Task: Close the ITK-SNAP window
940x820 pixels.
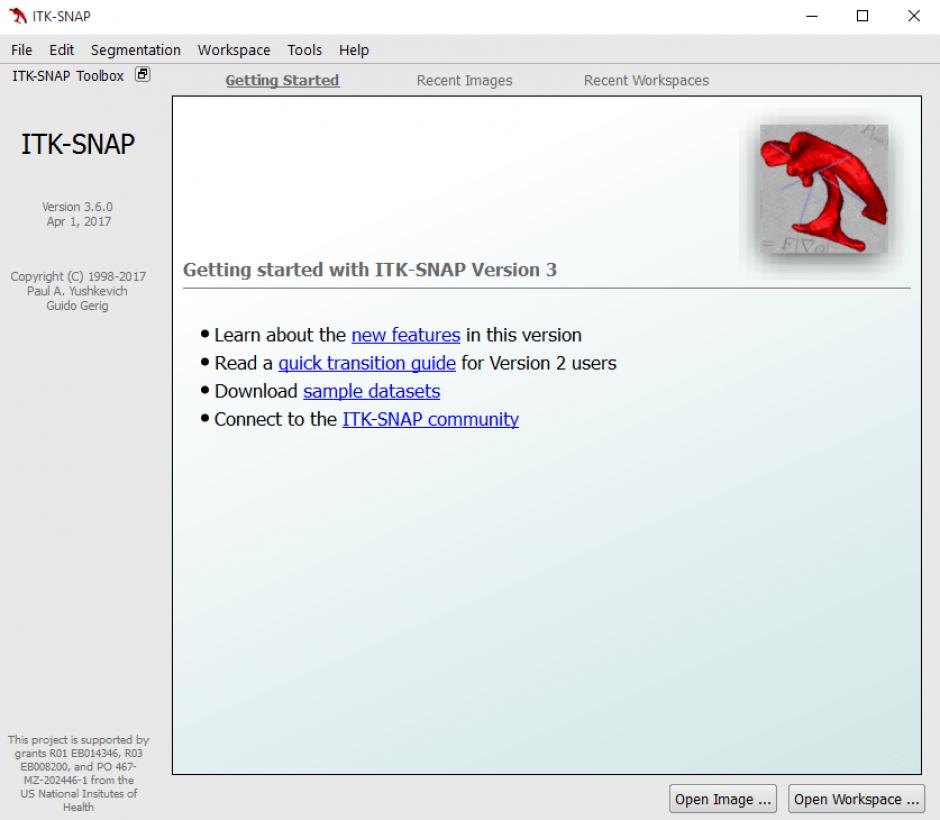Action: [914, 16]
